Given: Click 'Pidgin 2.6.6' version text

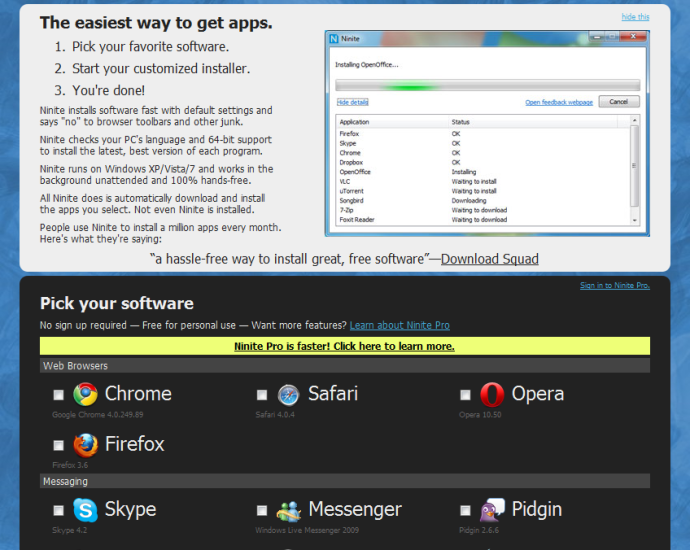Looking at the screenshot, I should tap(479, 530).
